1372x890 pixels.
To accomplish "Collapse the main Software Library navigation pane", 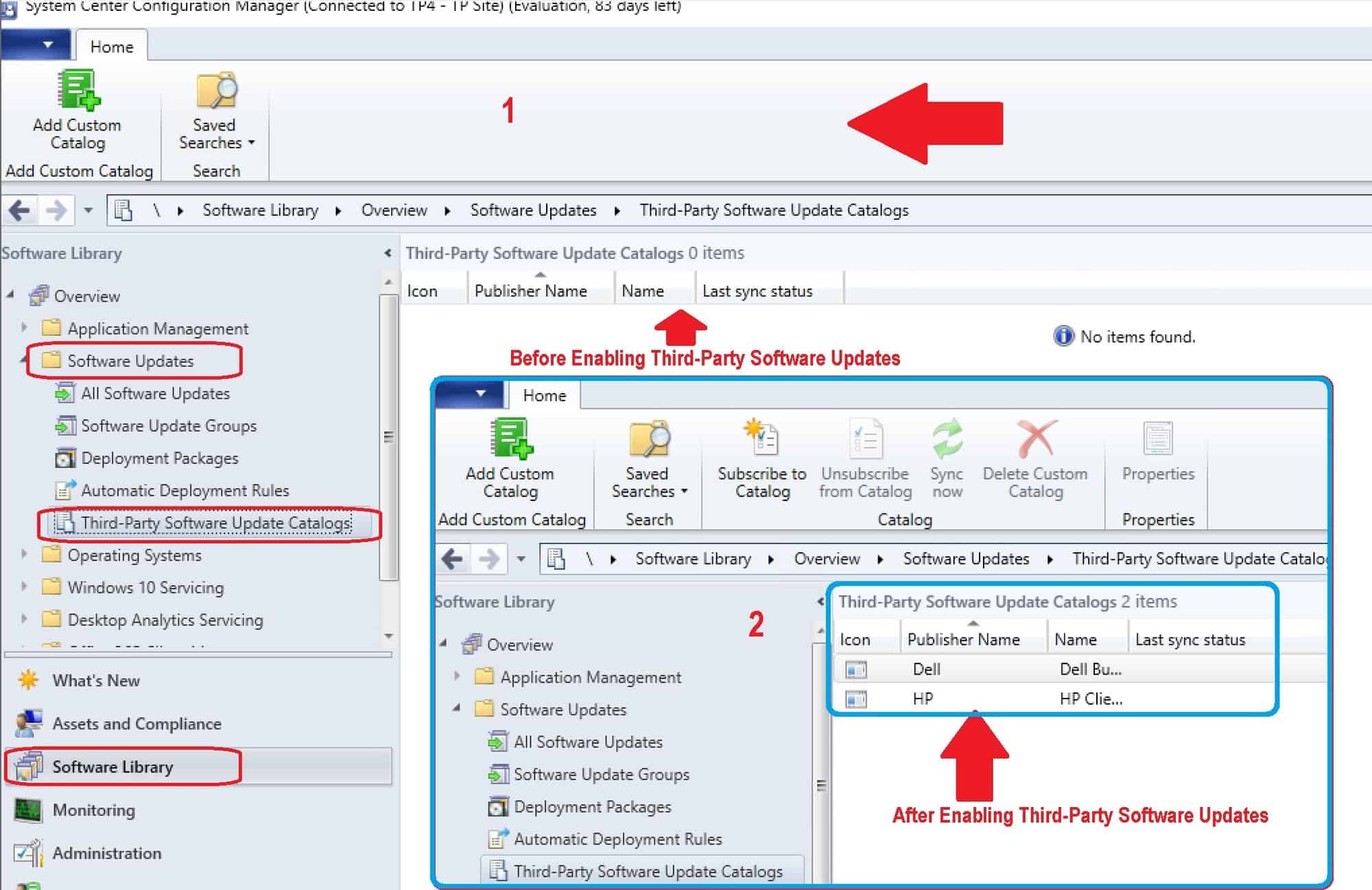I will (x=388, y=253).
